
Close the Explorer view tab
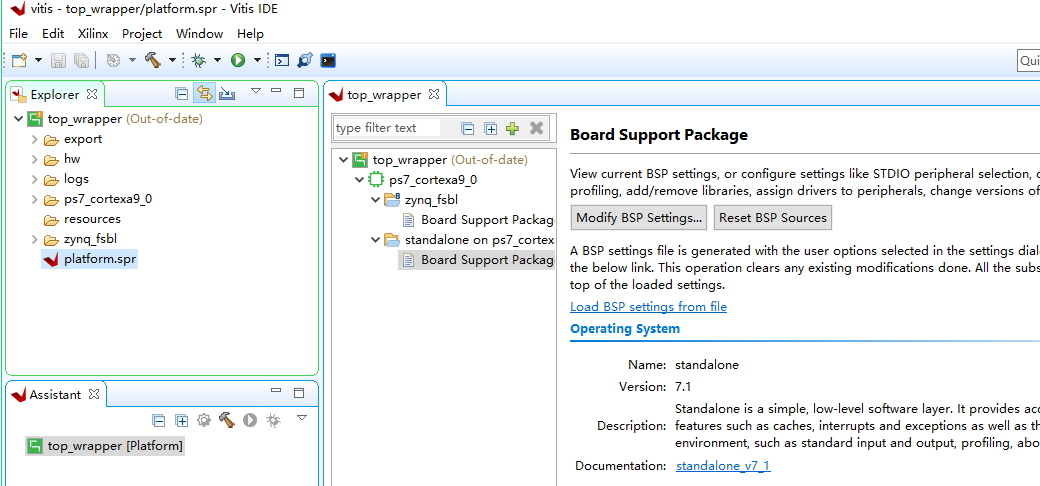tap(92, 94)
